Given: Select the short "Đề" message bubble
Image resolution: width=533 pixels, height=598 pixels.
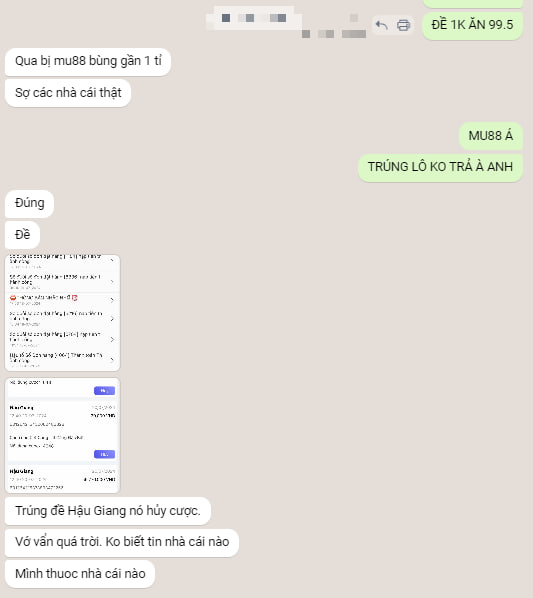Looking at the screenshot, I should point(22,235).
